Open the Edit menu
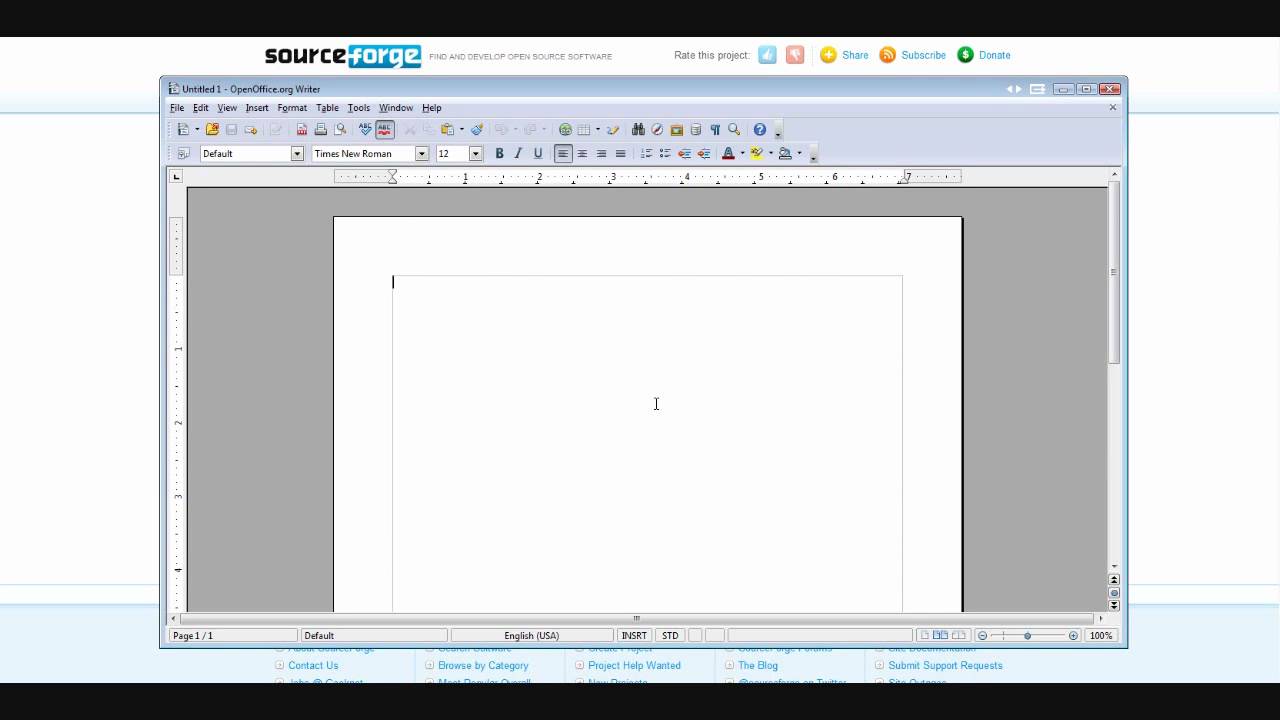1280x720 pixels. [x=201, y=108]
